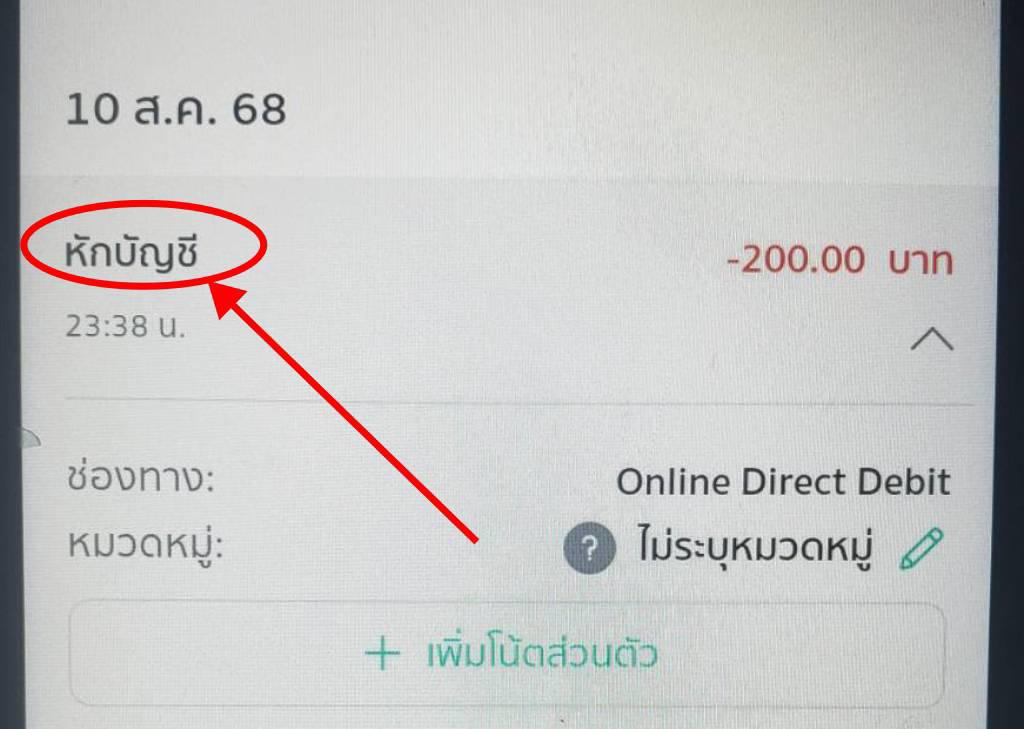The image size is (1024, 729).
Task: Click the หมวดหมู่: field label
Action: [x=146, y=544]
